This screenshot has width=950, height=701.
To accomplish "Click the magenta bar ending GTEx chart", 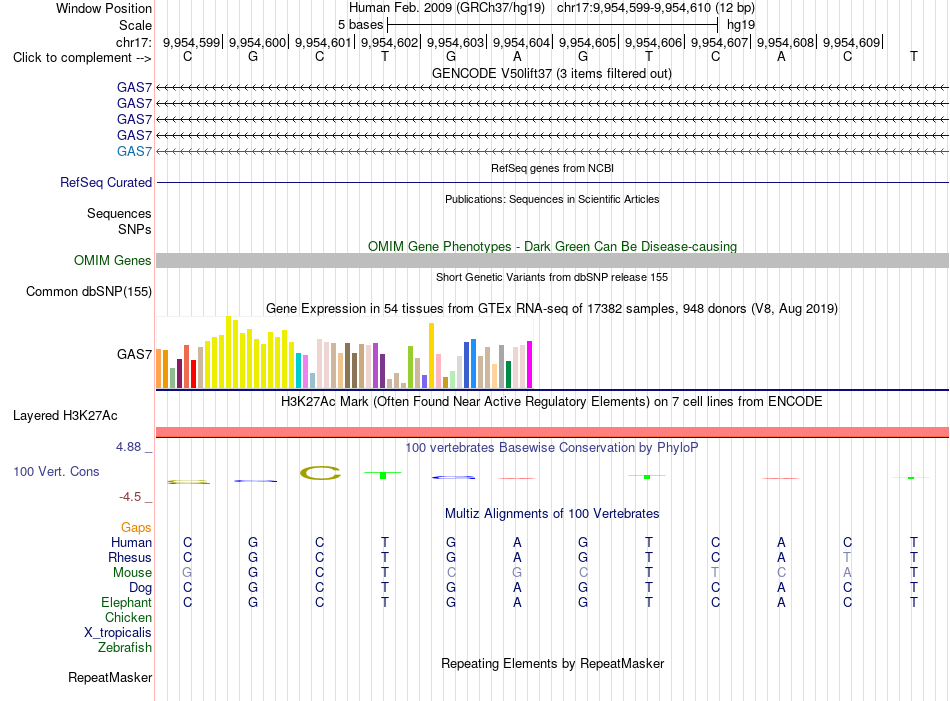I will (530, 364).
